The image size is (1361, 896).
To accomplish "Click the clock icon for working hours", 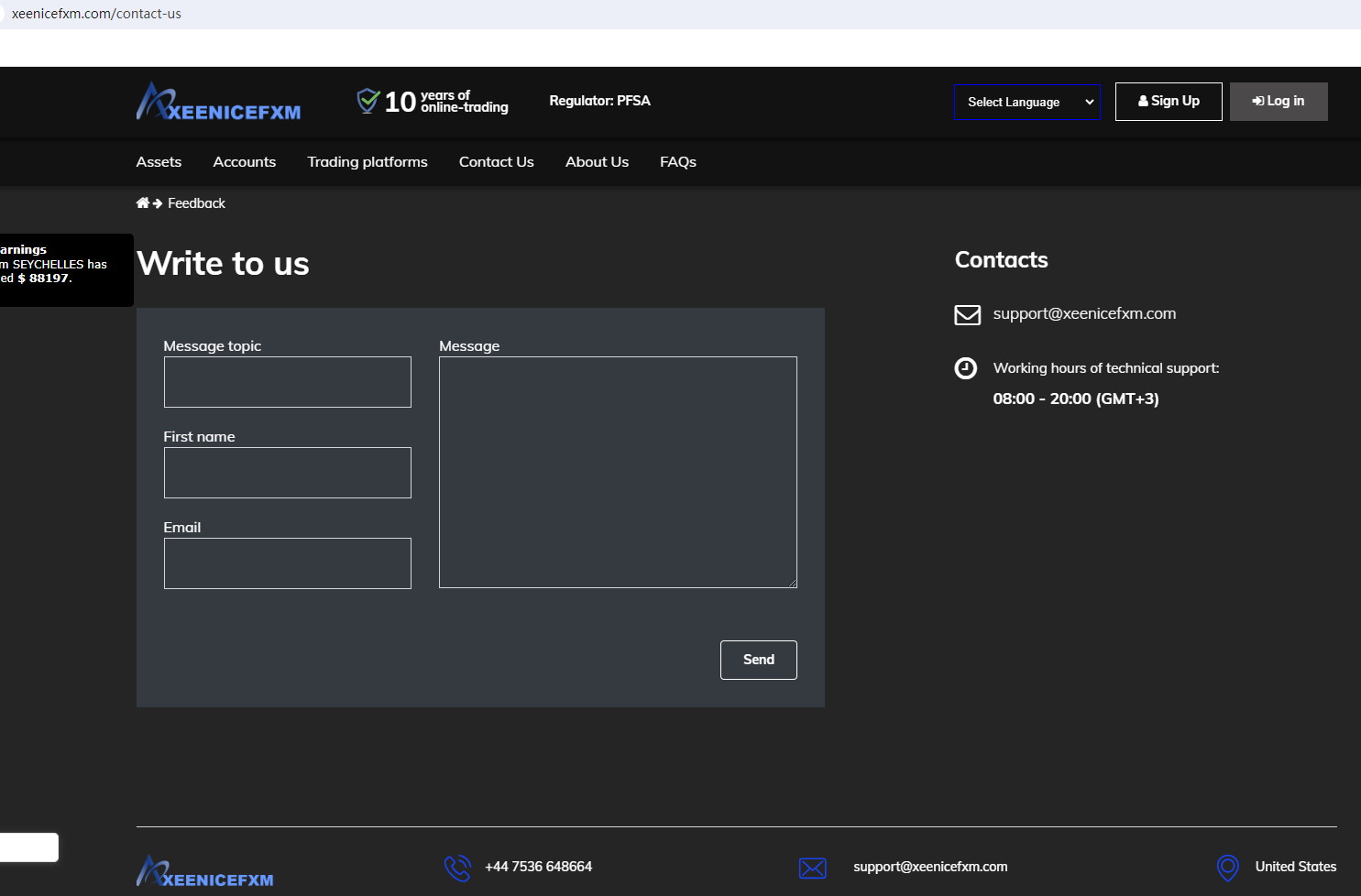I will 966,368.
